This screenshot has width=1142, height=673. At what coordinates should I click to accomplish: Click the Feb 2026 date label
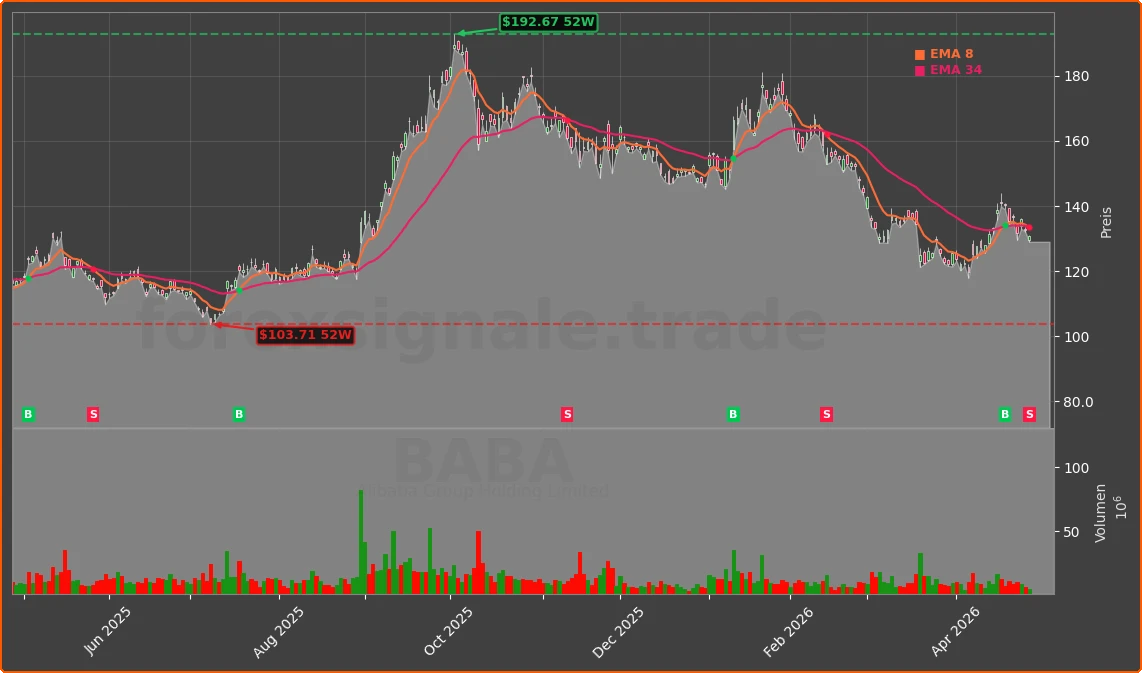click(x=789, y=631)
